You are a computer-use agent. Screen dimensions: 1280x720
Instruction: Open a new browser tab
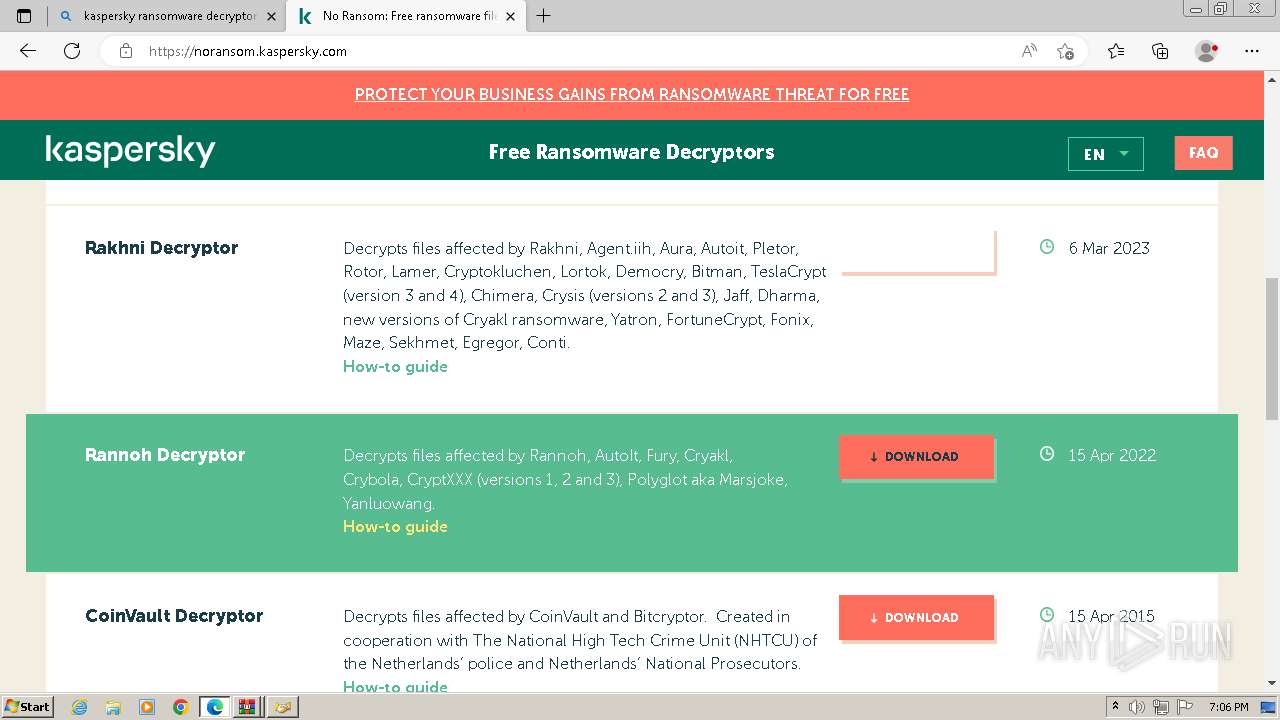544,16
